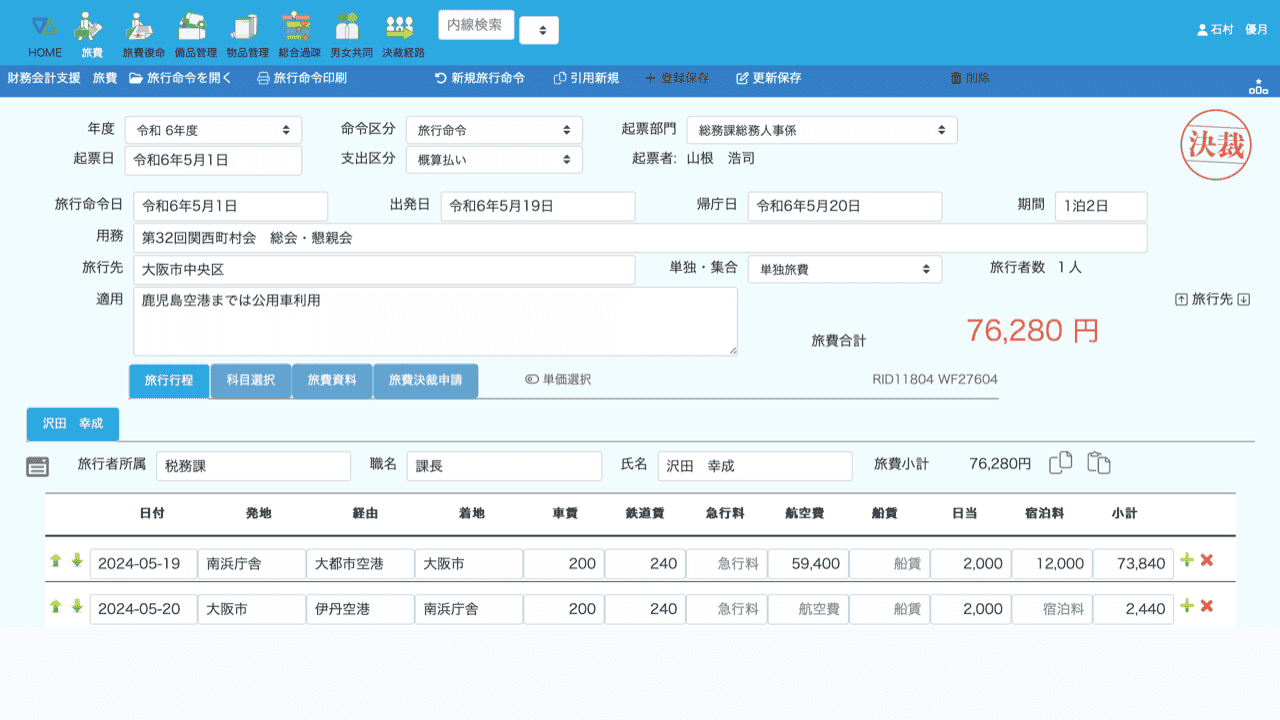Open the traveler list icon left of 旅行者所属
This screenshot has height=720, width=1280.
[x=37, y=466]
